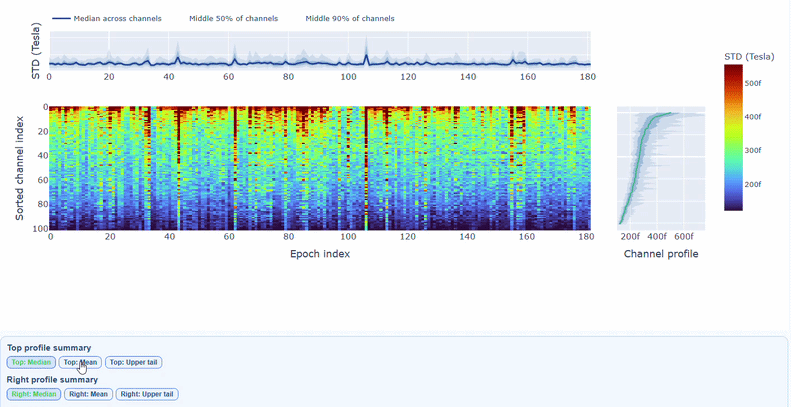Click the tallest peak in the top STD plot
Image resolution: width=791 pixels, height=407 pixels.
[x=366, y=40]
